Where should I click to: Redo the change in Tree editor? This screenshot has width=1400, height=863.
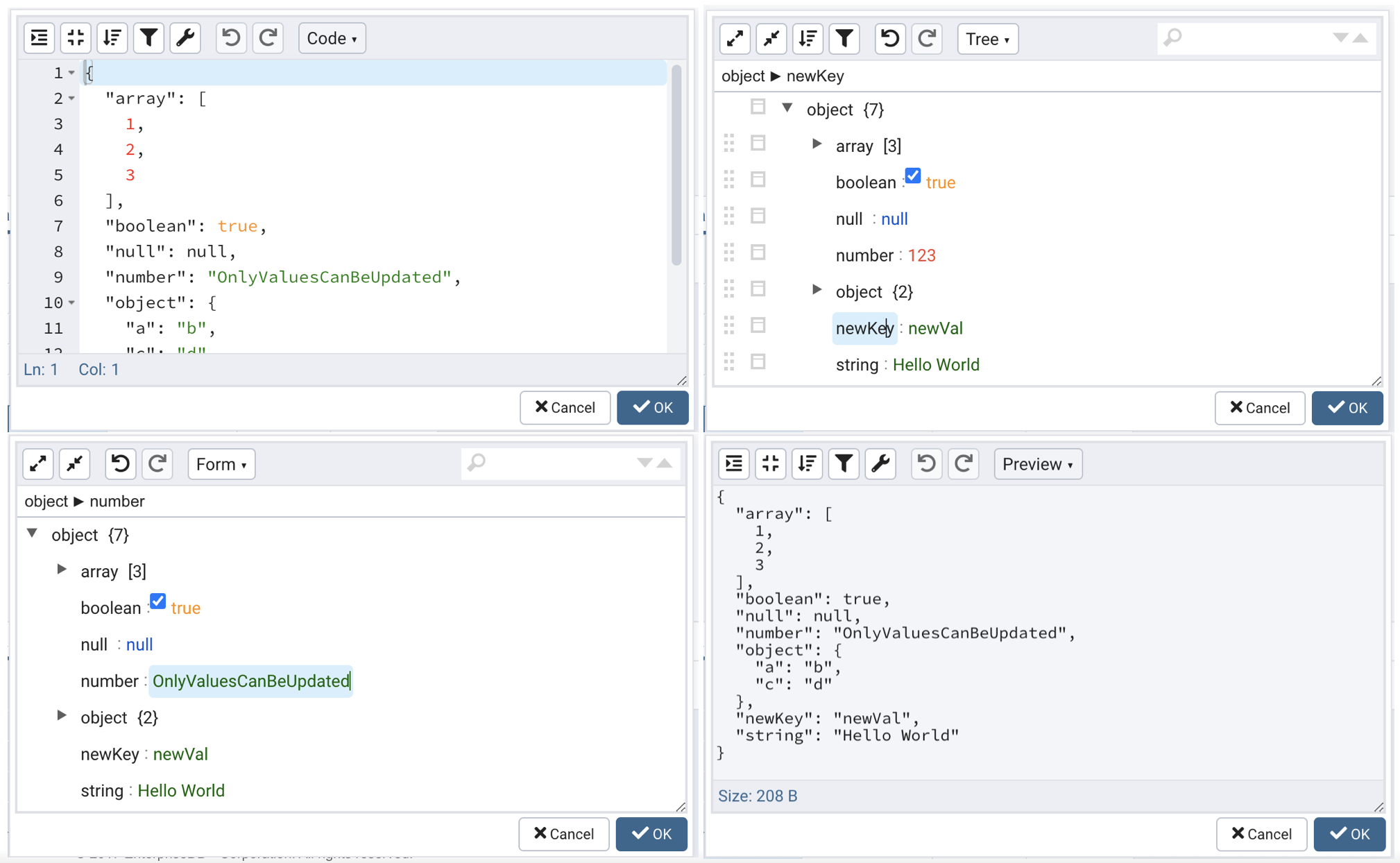click(927, 39)
